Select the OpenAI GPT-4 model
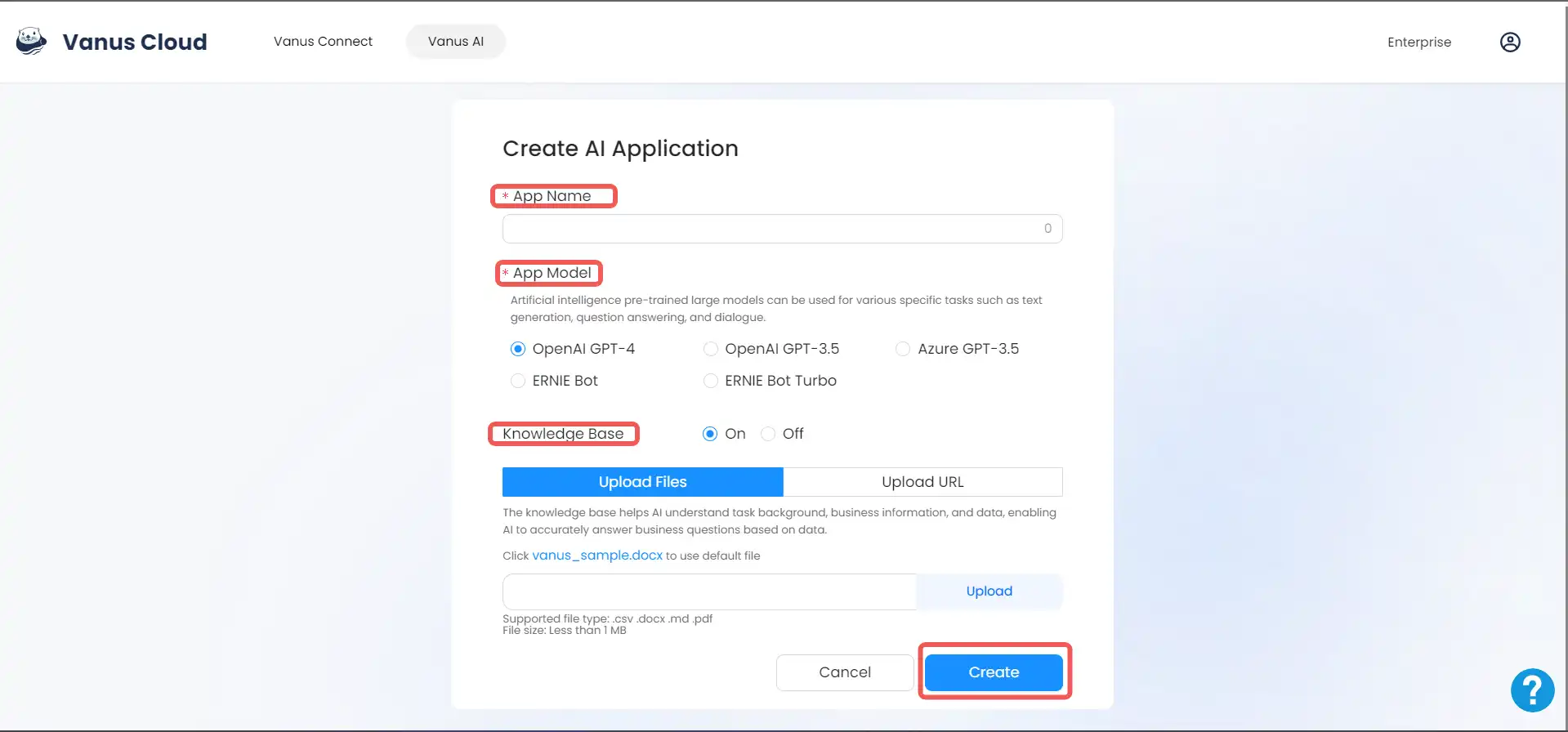The height and width of the screenshot is (732, 1568). (518, 349)
